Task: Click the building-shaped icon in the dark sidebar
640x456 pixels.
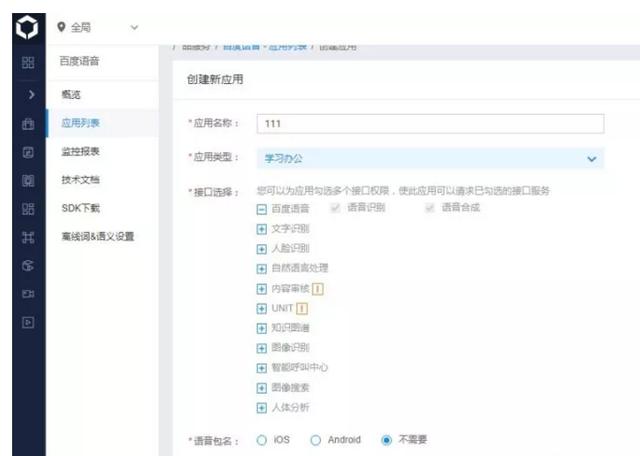Action: (x=28, y=180)
